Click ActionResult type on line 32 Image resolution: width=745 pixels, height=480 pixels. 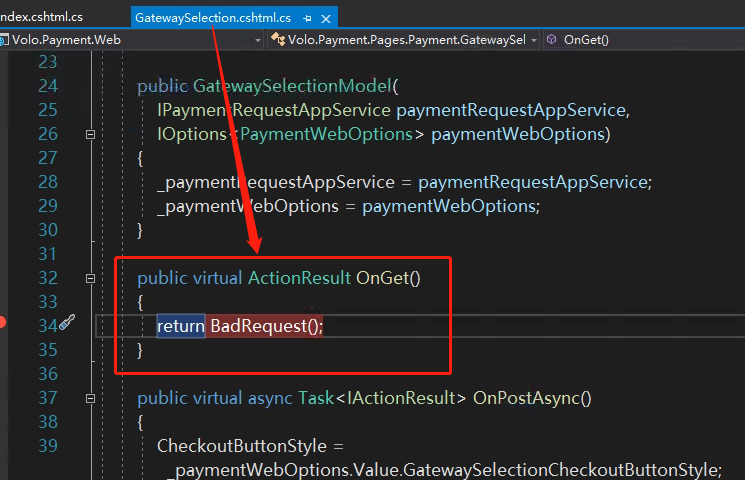click(299, 278)
